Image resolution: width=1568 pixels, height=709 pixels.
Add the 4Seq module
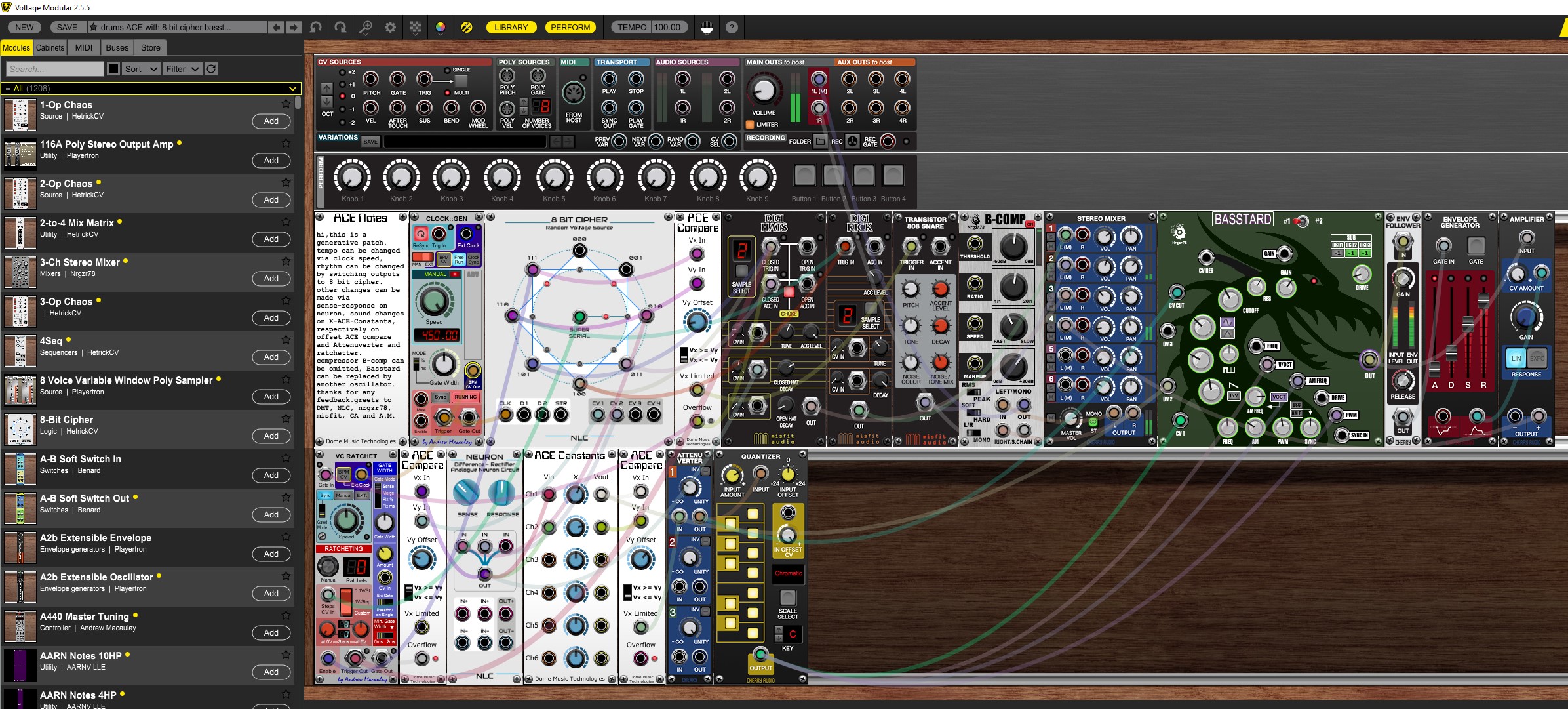pos(271,357)
